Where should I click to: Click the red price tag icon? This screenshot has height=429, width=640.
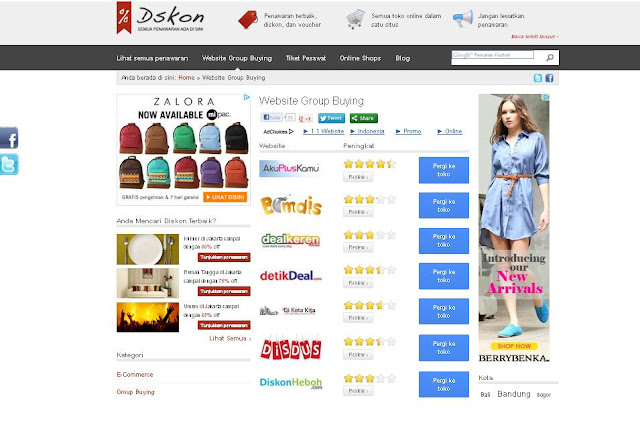click(248, 20)
